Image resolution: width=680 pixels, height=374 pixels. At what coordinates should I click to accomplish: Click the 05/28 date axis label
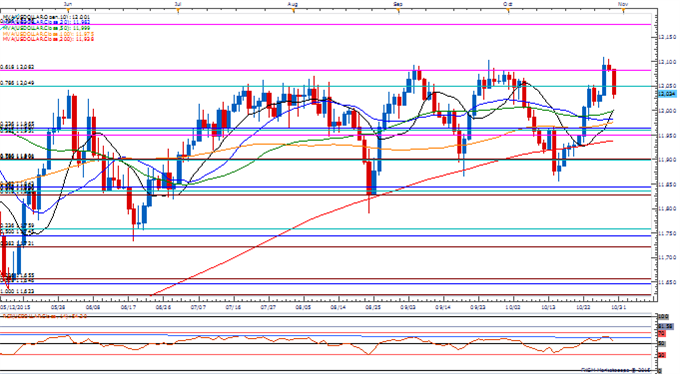point(58,307)
